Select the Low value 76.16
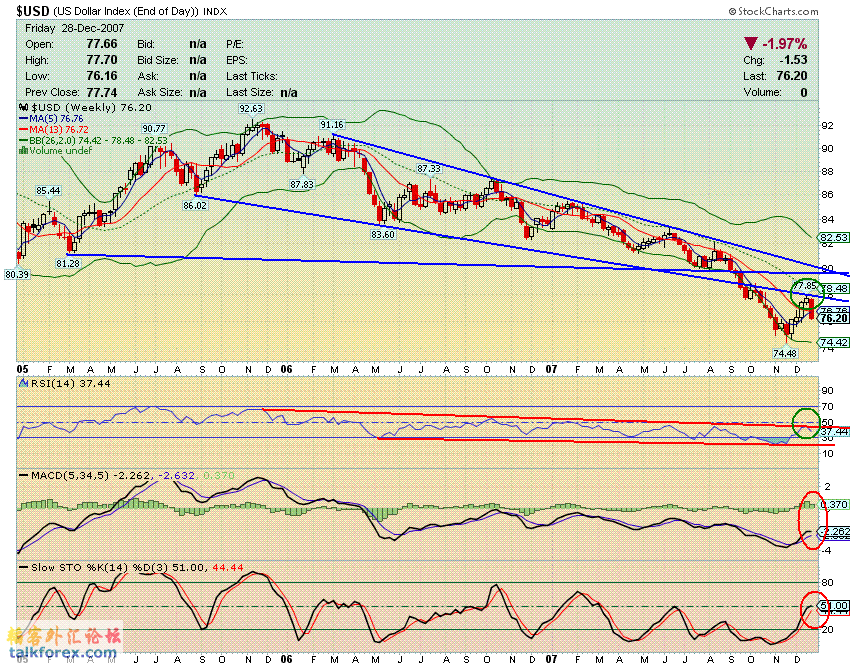Screen dimensions: 850x668 pyautogui.click(x=102, y=76)
